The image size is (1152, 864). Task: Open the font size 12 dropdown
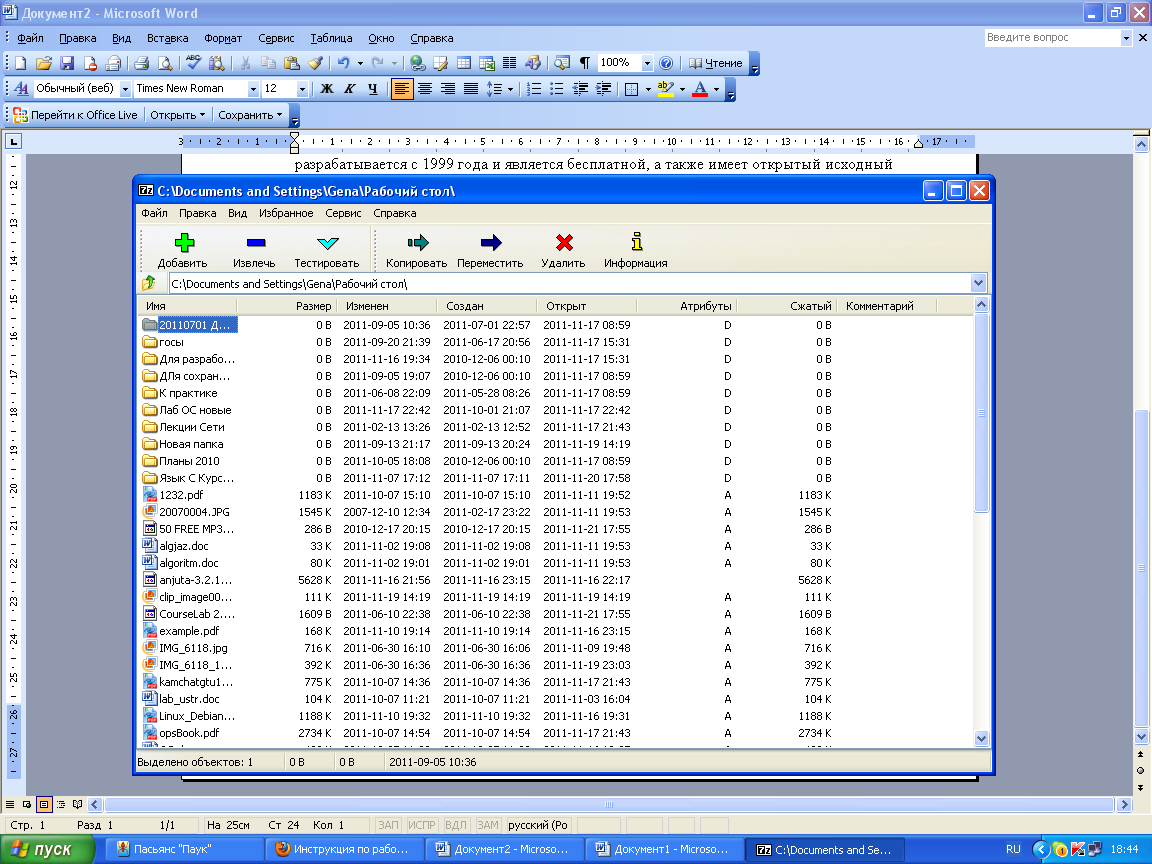[302, 89]
